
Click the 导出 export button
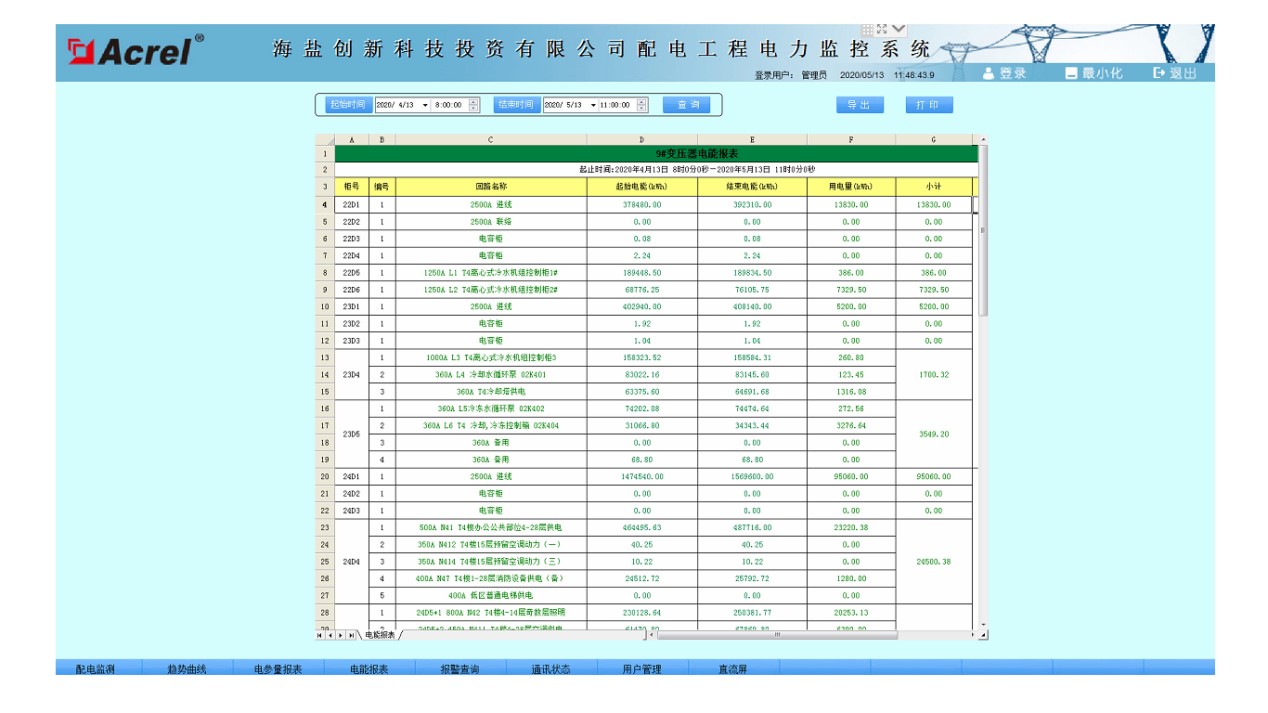(859, 105)
